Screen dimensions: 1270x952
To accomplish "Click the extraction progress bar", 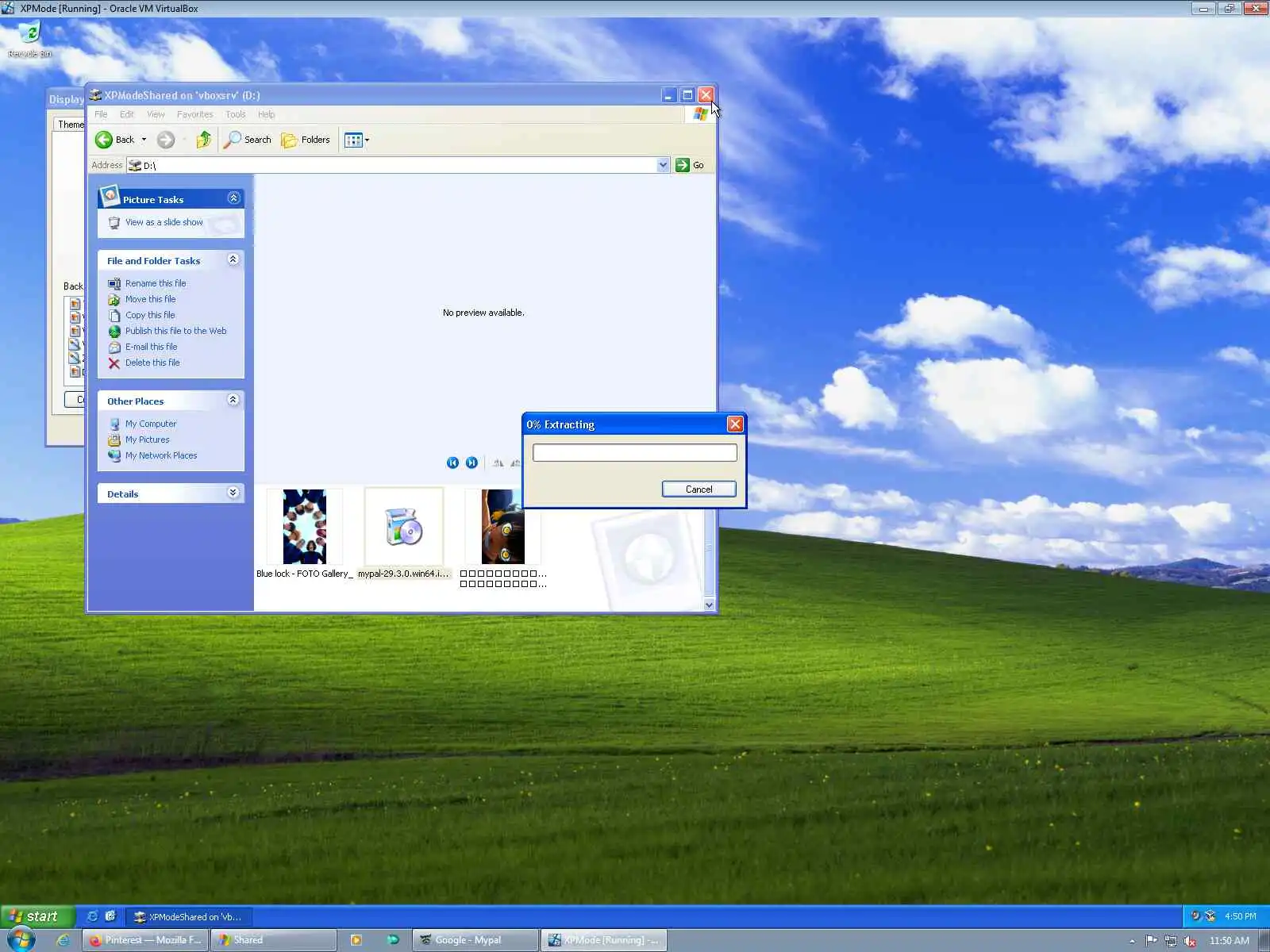I will [x=635, y=453].
